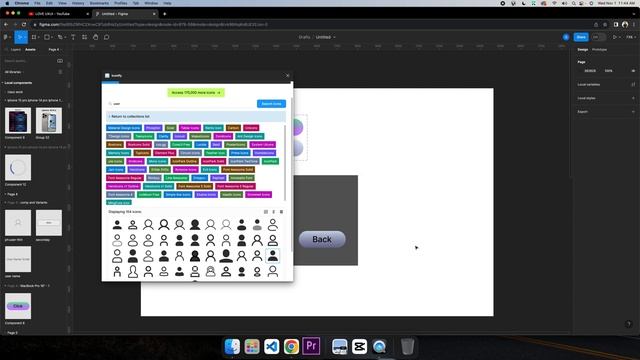Open Finder from the dock
640x360 pixels.
point(232,347)
